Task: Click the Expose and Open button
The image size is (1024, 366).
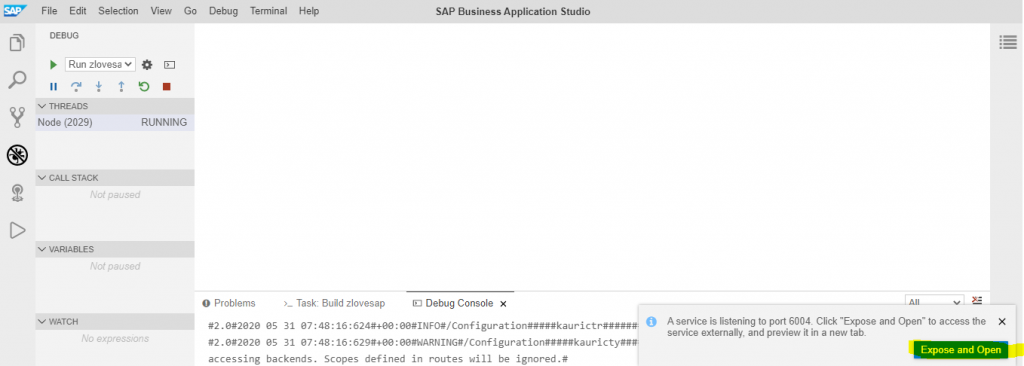Action: tap(961, 350)
